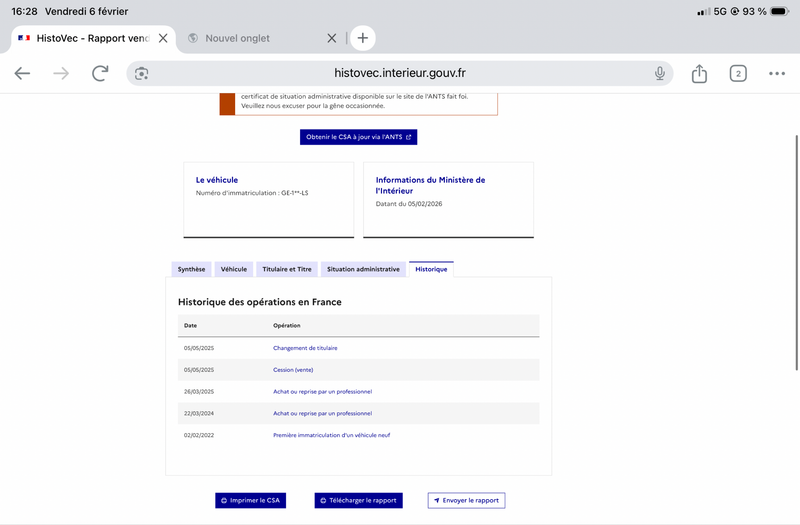Switch to the Synthèse tab

pos(191,269)
